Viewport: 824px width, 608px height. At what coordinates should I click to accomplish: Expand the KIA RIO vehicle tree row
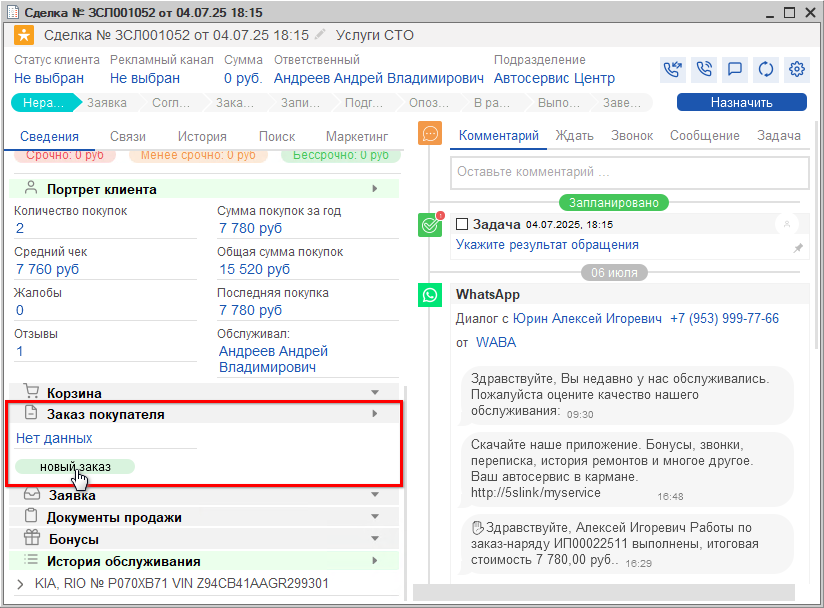[20, 583]
